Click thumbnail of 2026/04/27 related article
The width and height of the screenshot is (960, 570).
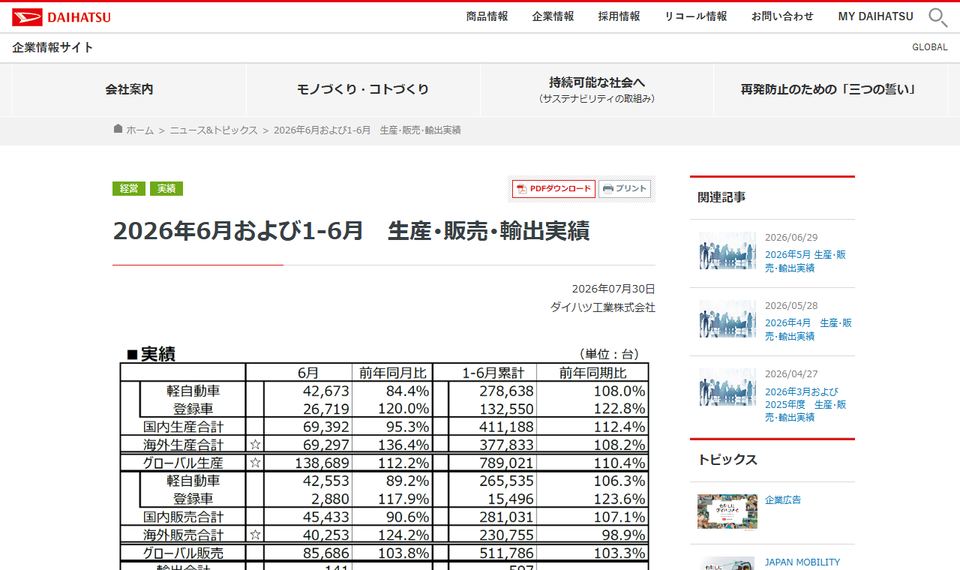tap(727, 388)
